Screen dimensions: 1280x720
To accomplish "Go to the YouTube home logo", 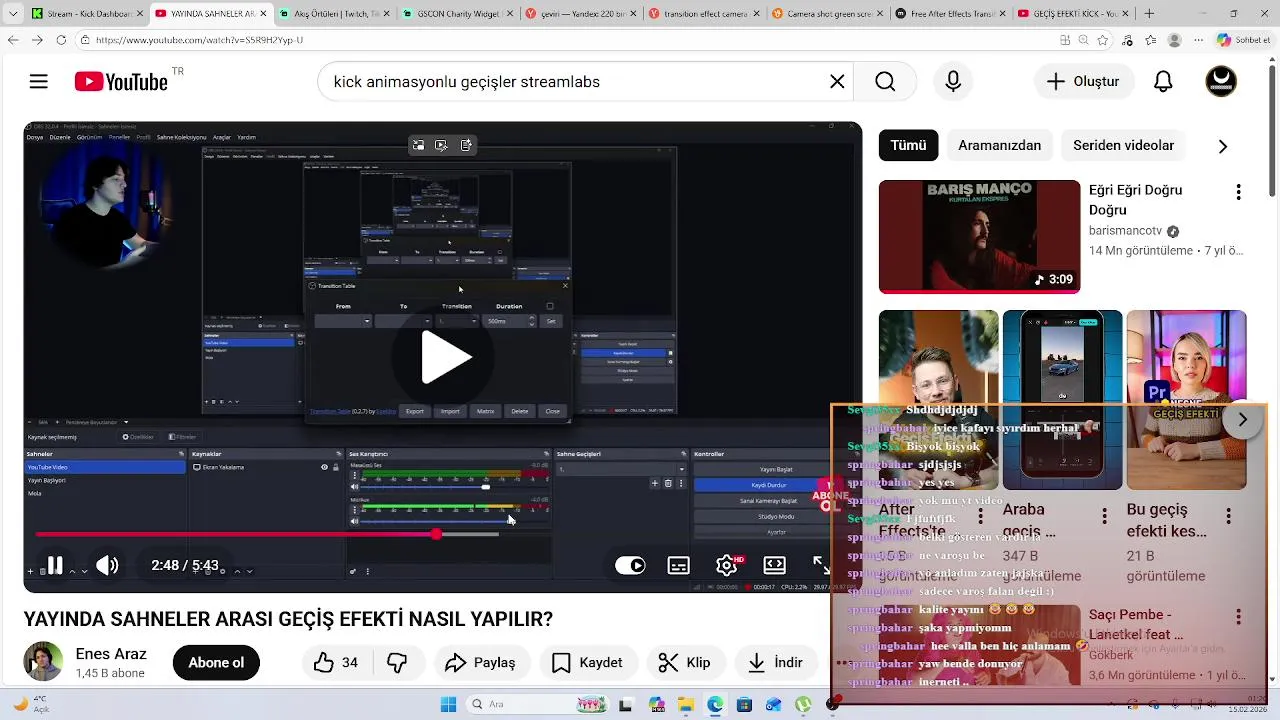I will tap(121, 82).
